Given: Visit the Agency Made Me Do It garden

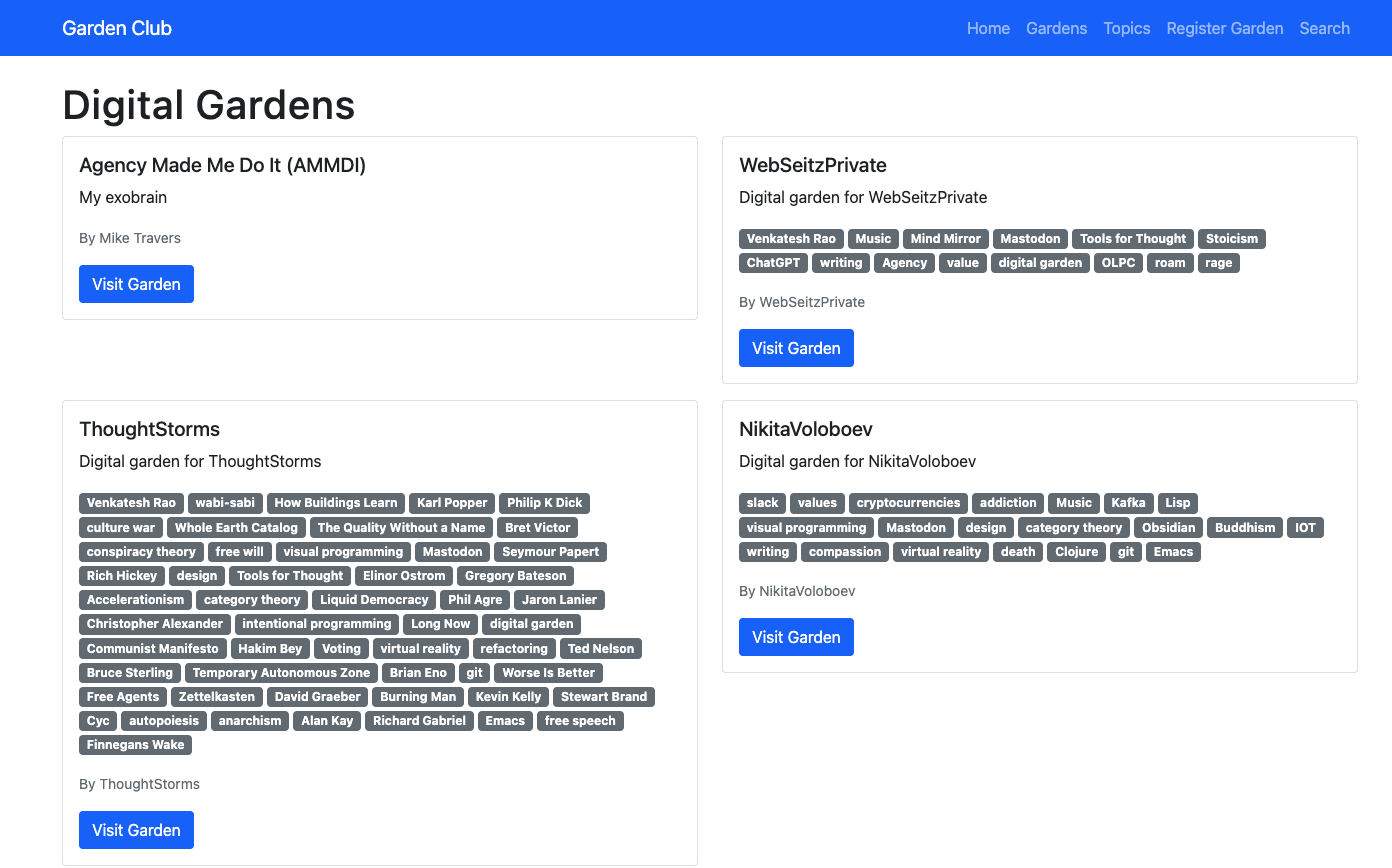Looking at the screenshot, I should (136, 284).
